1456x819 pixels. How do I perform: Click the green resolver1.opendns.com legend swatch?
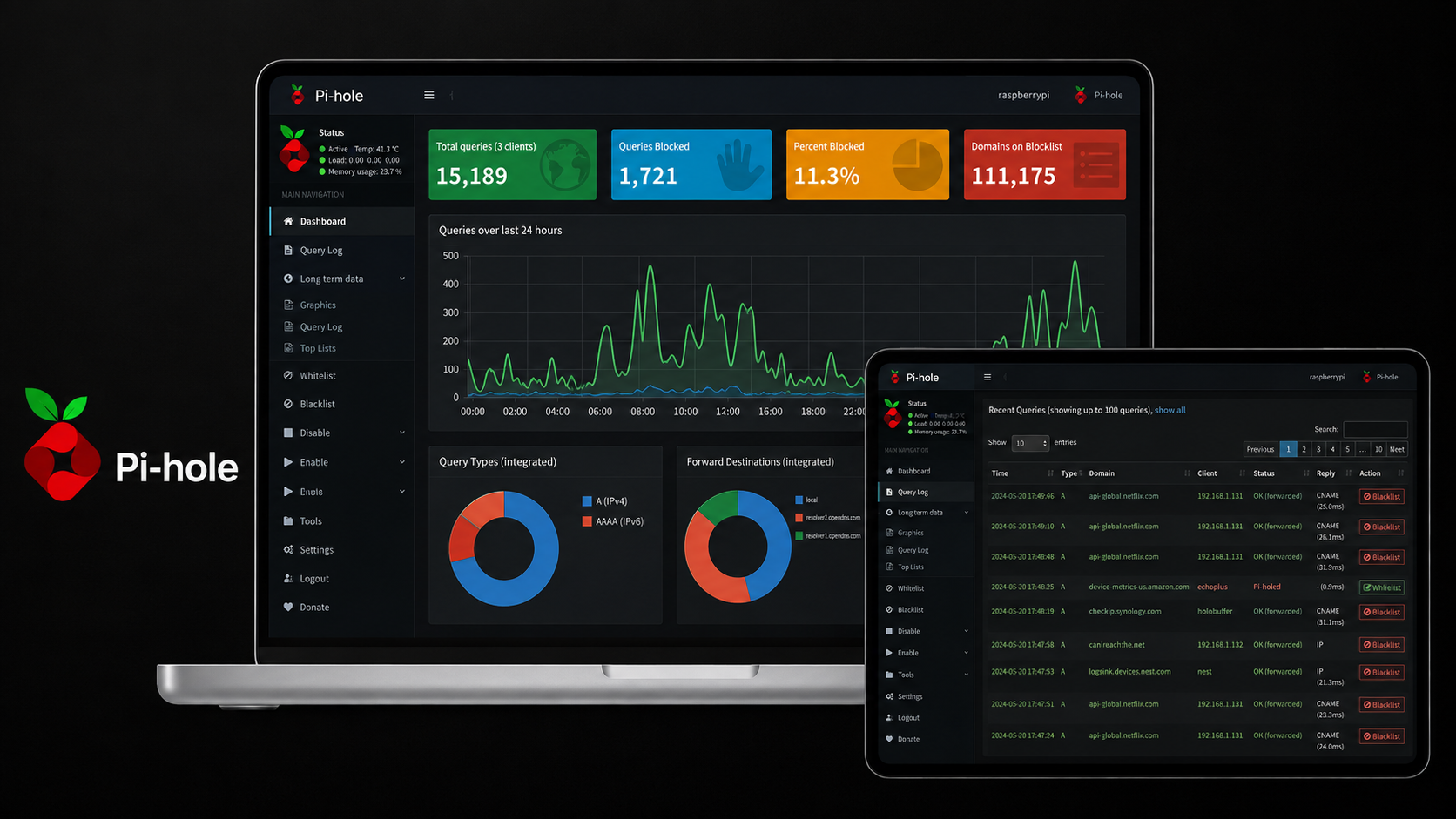tap(799, 535)
